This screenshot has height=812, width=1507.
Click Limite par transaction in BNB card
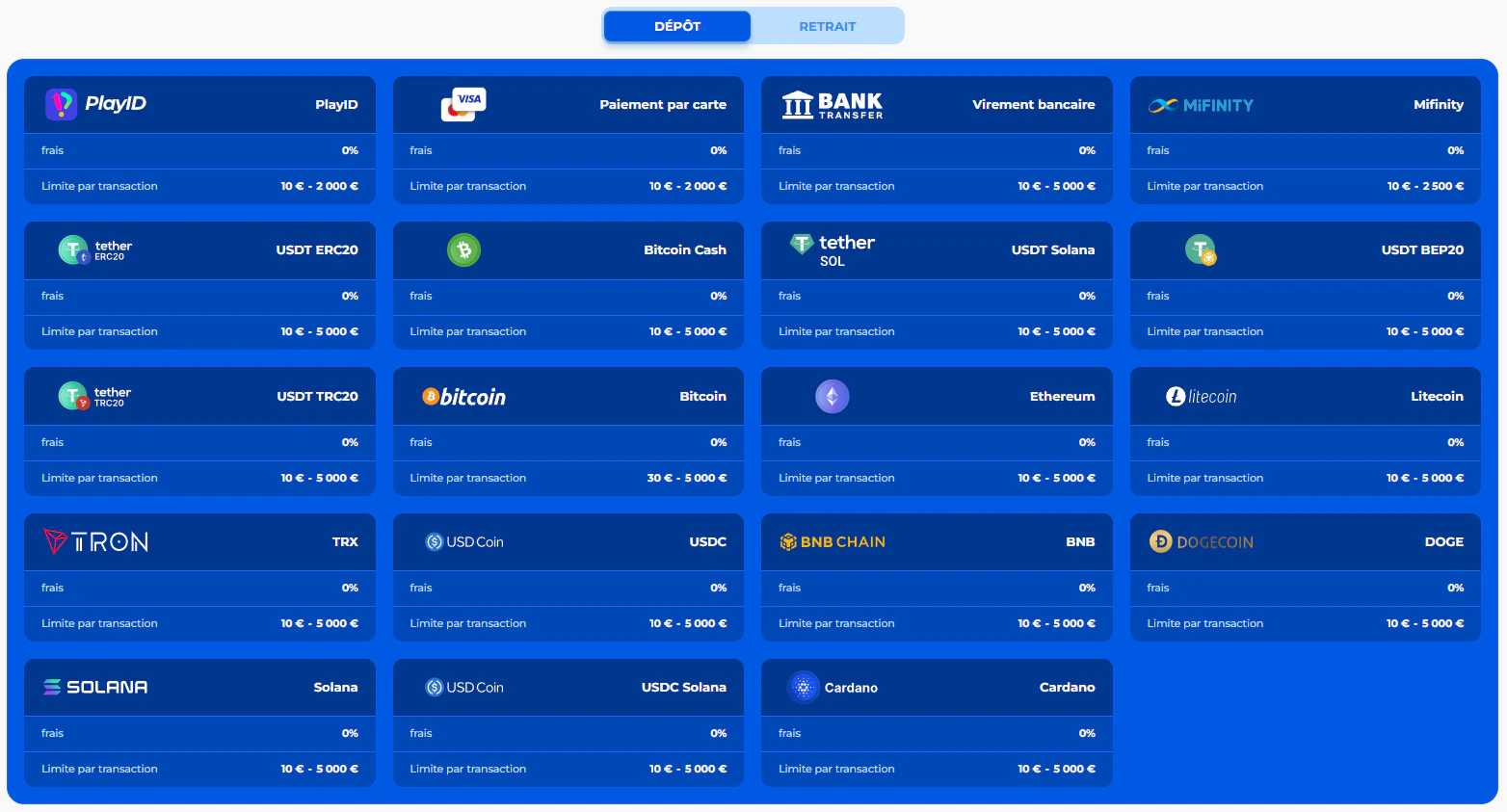836,623
